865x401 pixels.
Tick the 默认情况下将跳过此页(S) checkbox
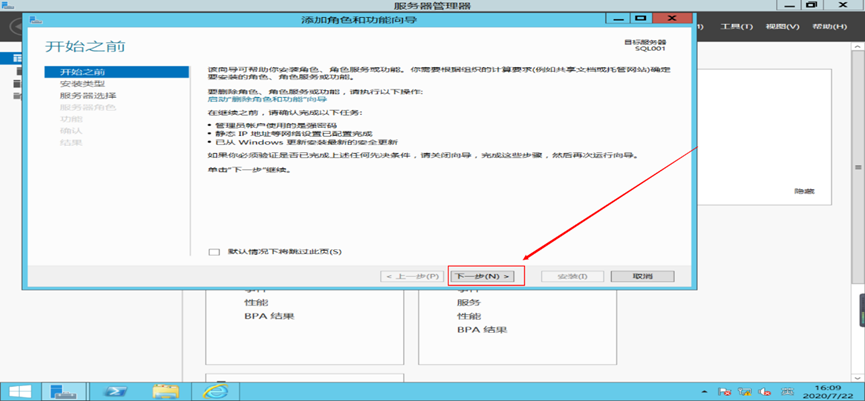pos(214,252)
